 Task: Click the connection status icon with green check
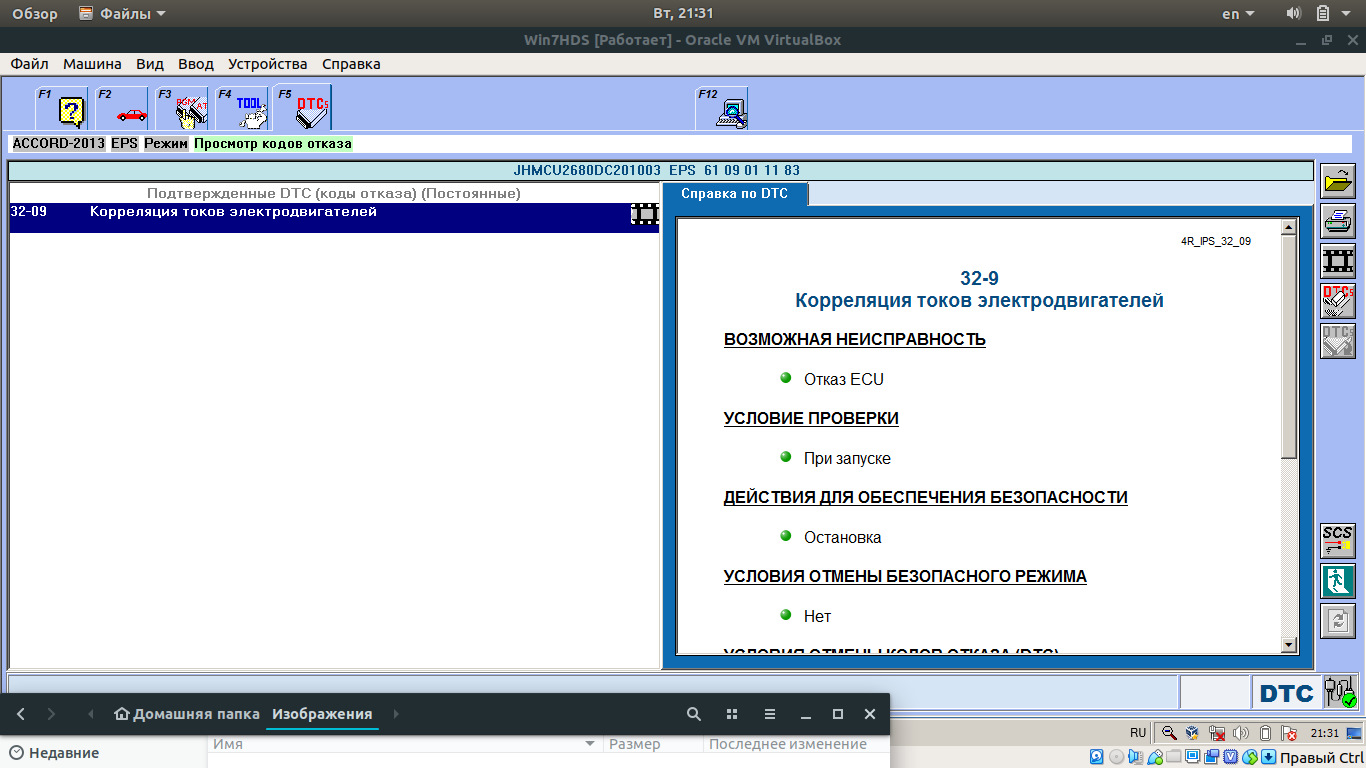click(1340, 692)
